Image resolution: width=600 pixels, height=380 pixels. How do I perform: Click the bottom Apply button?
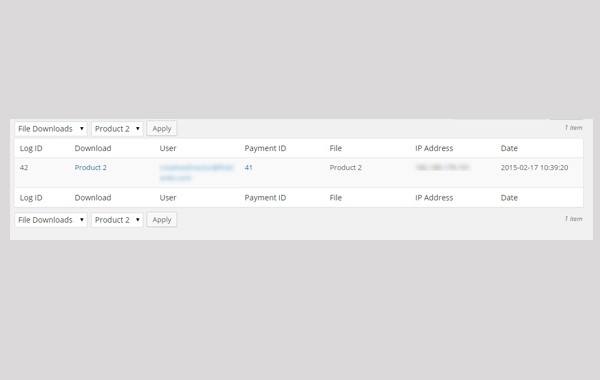[x=161, y=220]
